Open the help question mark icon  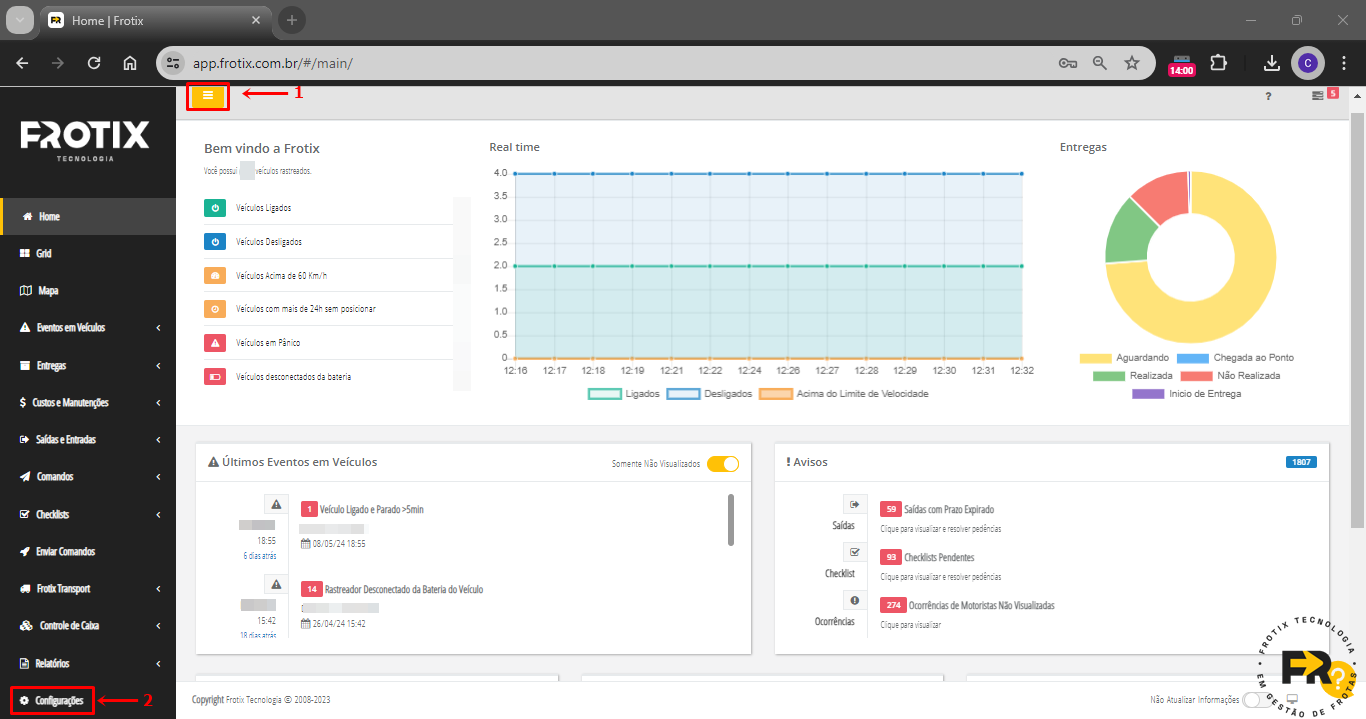[1268, 96]
